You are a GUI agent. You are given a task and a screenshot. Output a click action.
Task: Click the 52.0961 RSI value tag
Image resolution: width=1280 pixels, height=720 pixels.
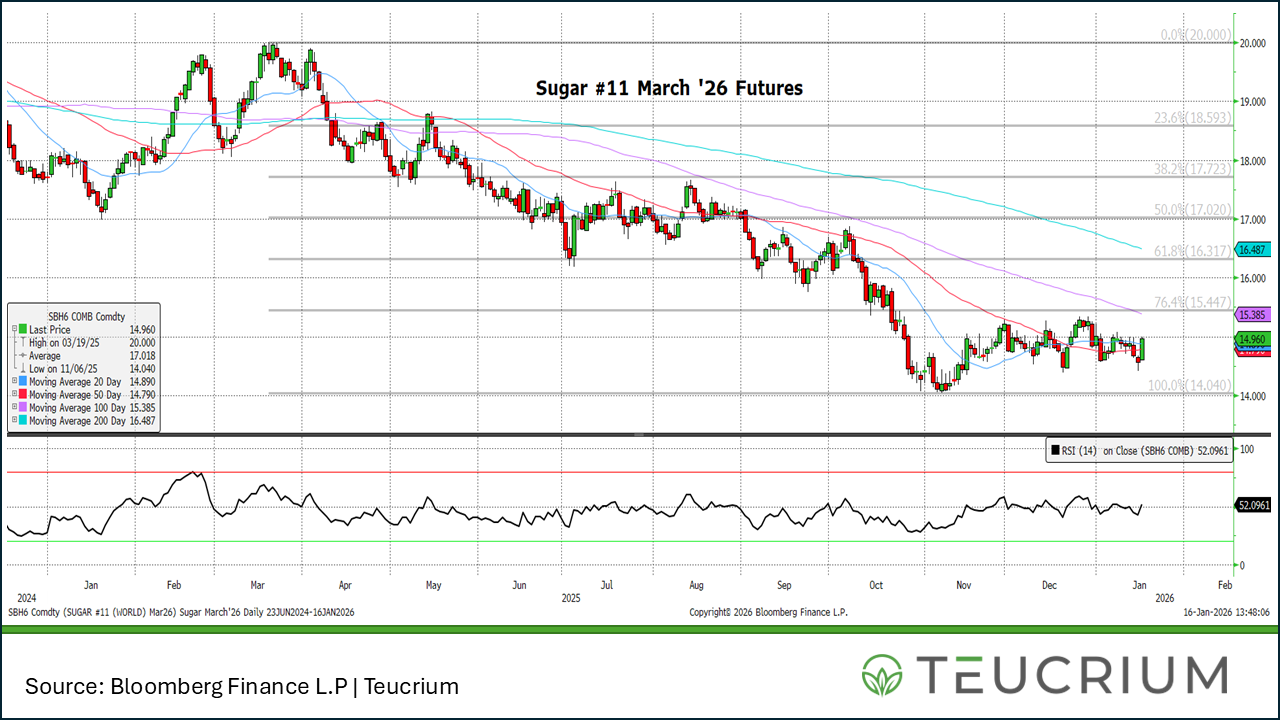coord(1253,506)
